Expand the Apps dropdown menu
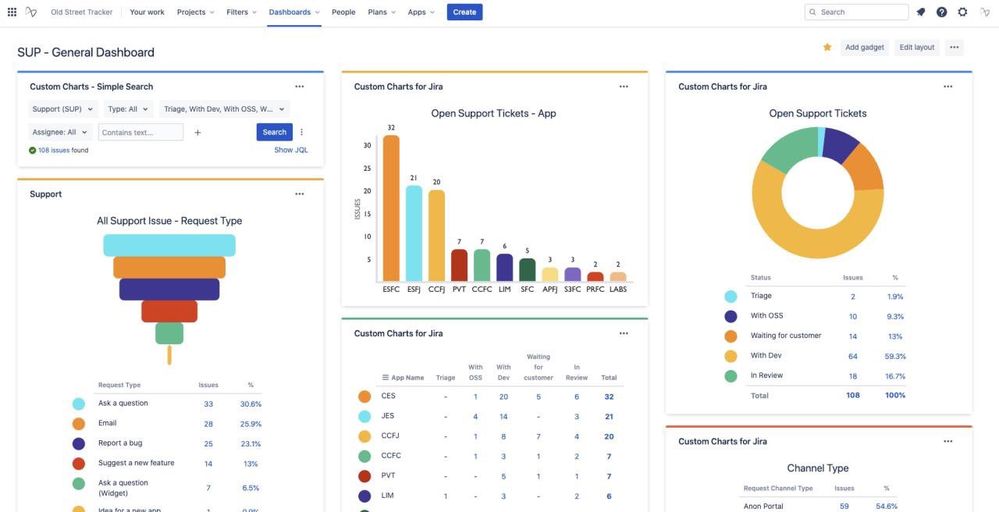 pyautogui.click(x=421, y=12)
